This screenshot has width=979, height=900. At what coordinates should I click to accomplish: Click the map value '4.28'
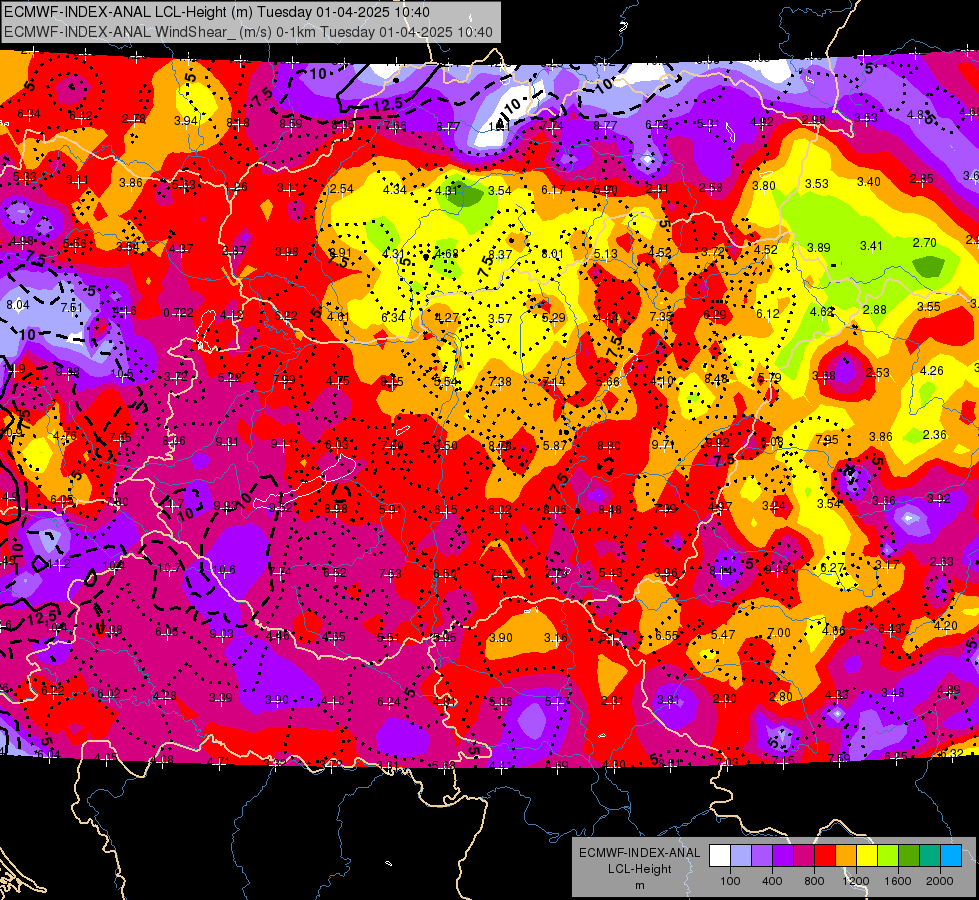coord(164,695)
